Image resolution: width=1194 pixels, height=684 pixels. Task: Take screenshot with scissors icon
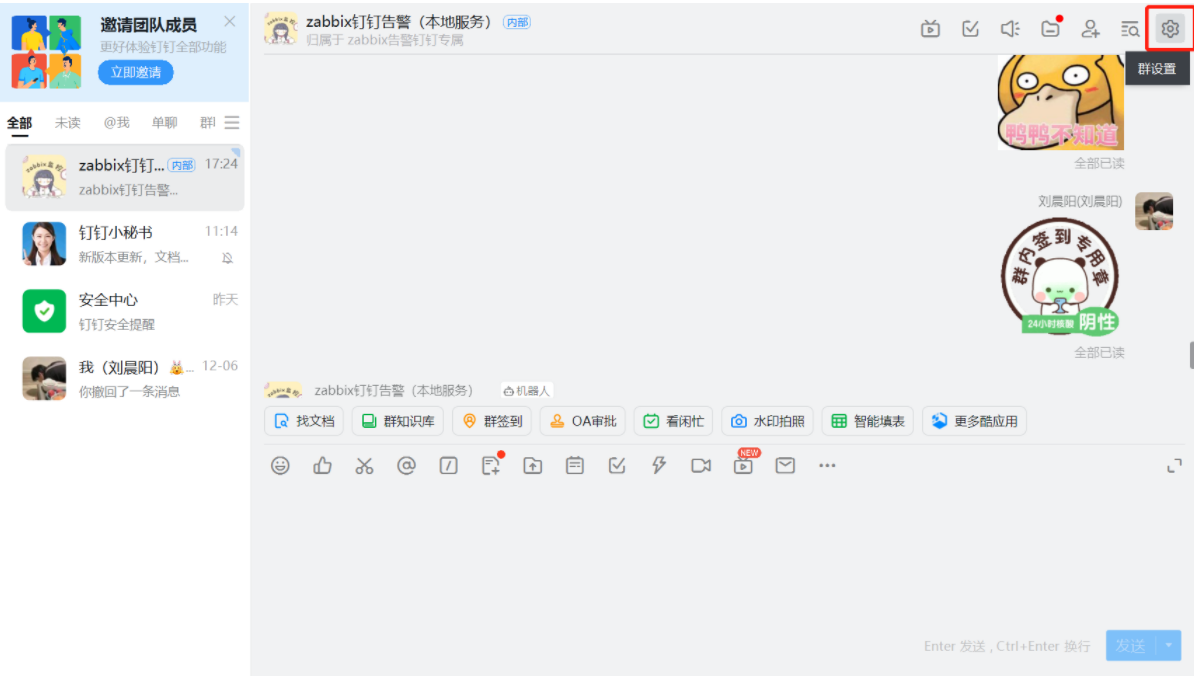pos(364,465)
